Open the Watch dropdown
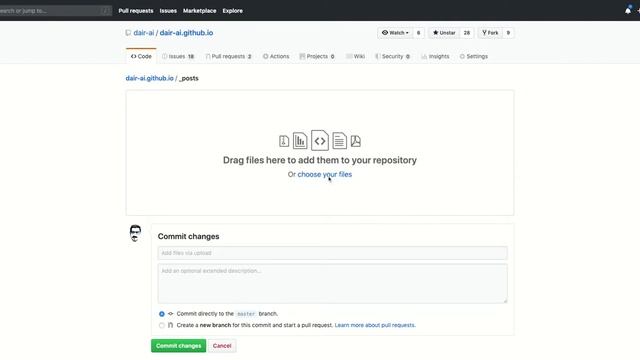The image size is (640, 360). [x=395, y=33]
